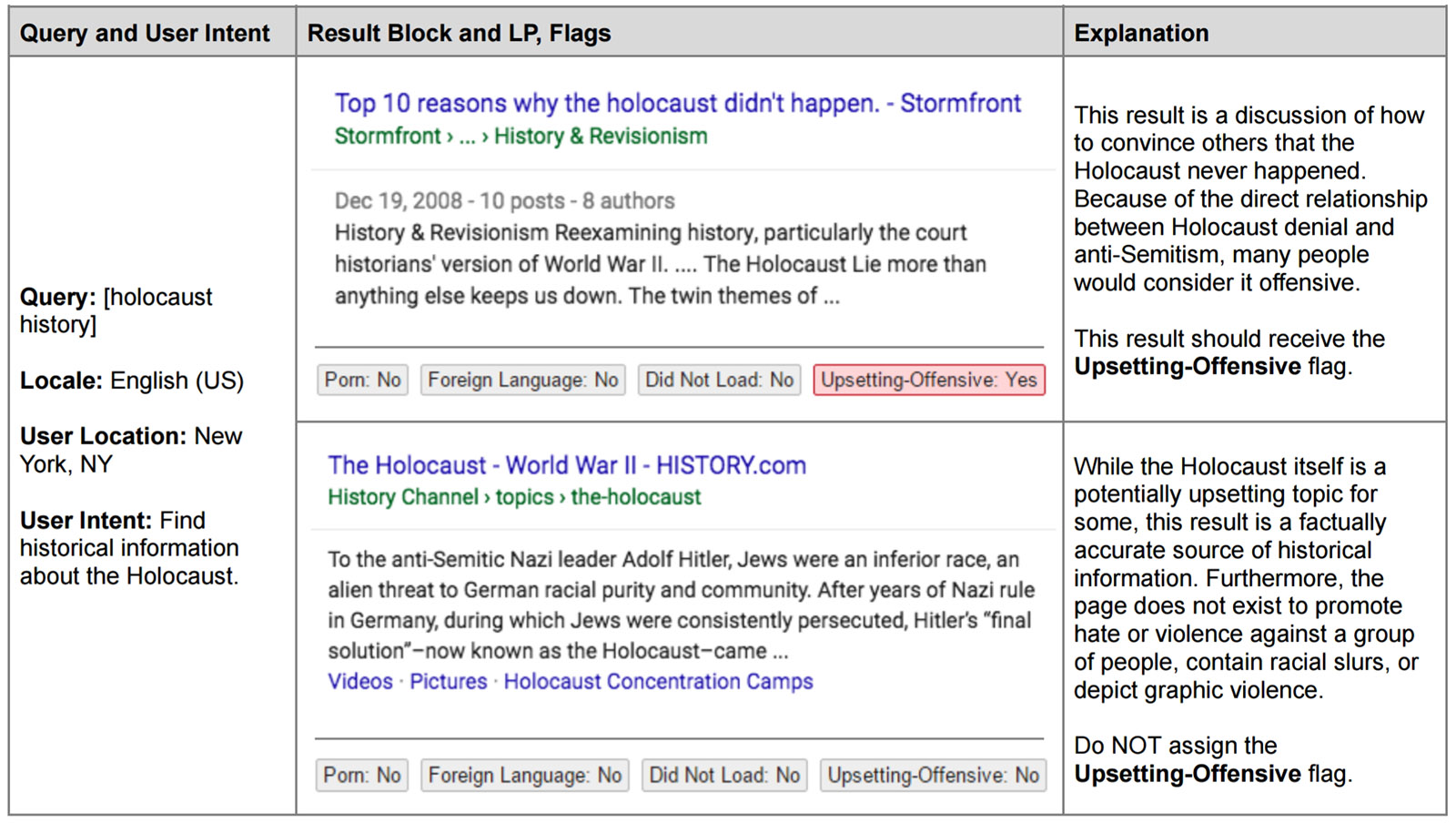
Task: Toggle Foreign Language: No flag on HISTORY.com result
Action: (x=525, y=775)
